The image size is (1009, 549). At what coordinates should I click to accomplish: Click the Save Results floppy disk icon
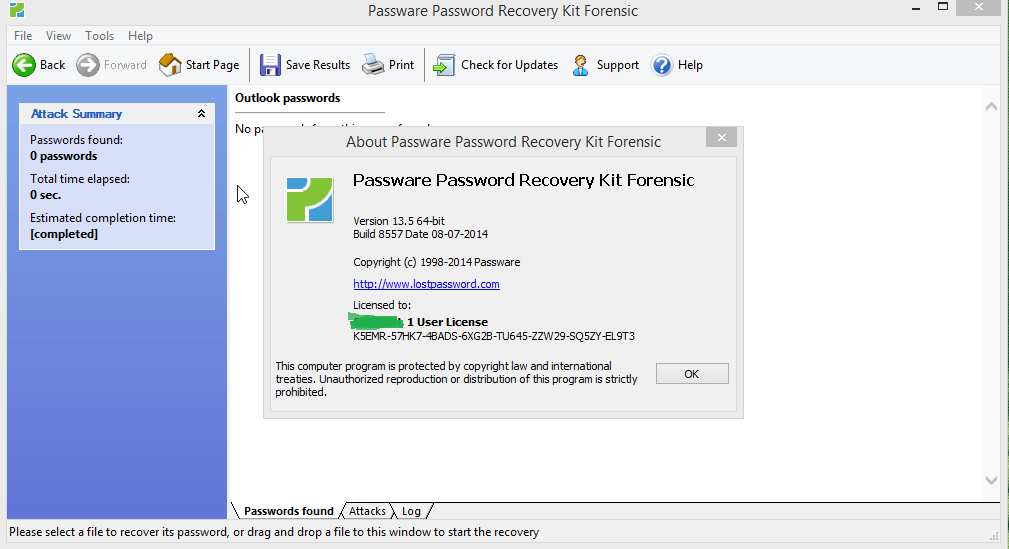pyautogui.click(x=270, y=65)
